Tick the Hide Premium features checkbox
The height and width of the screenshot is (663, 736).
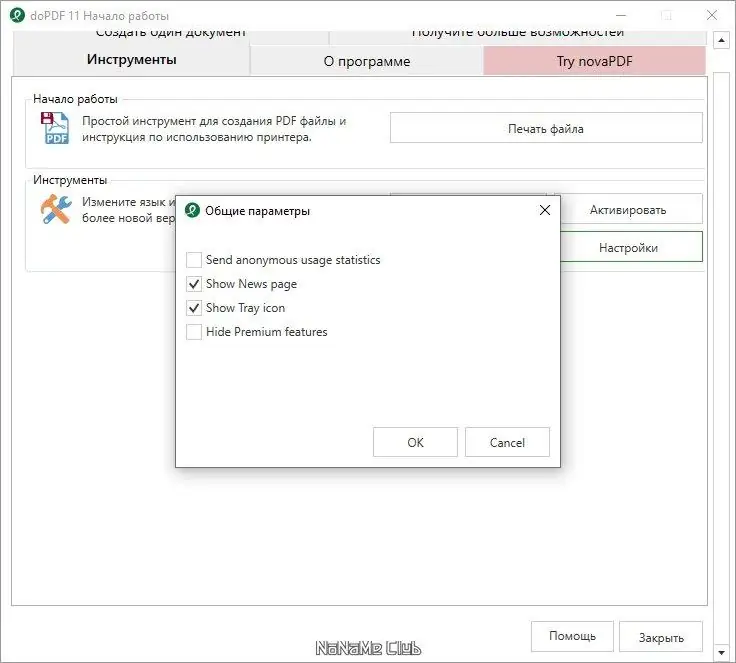[x=194, y=332]
